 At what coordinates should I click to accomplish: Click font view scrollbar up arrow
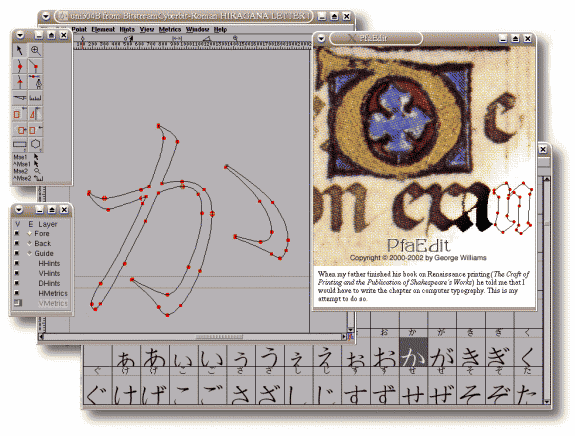546,179
